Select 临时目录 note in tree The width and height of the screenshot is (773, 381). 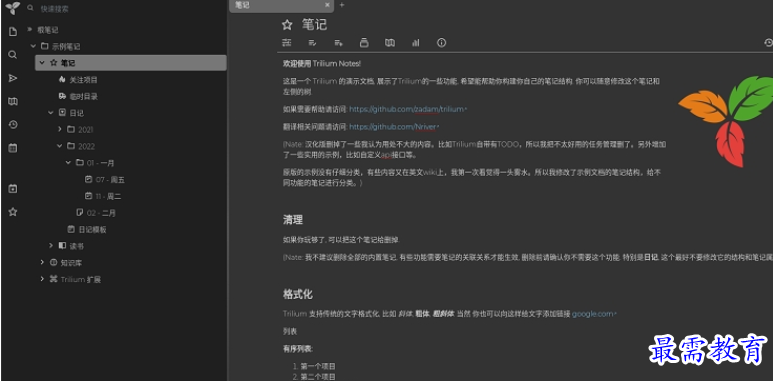(83, 96)
